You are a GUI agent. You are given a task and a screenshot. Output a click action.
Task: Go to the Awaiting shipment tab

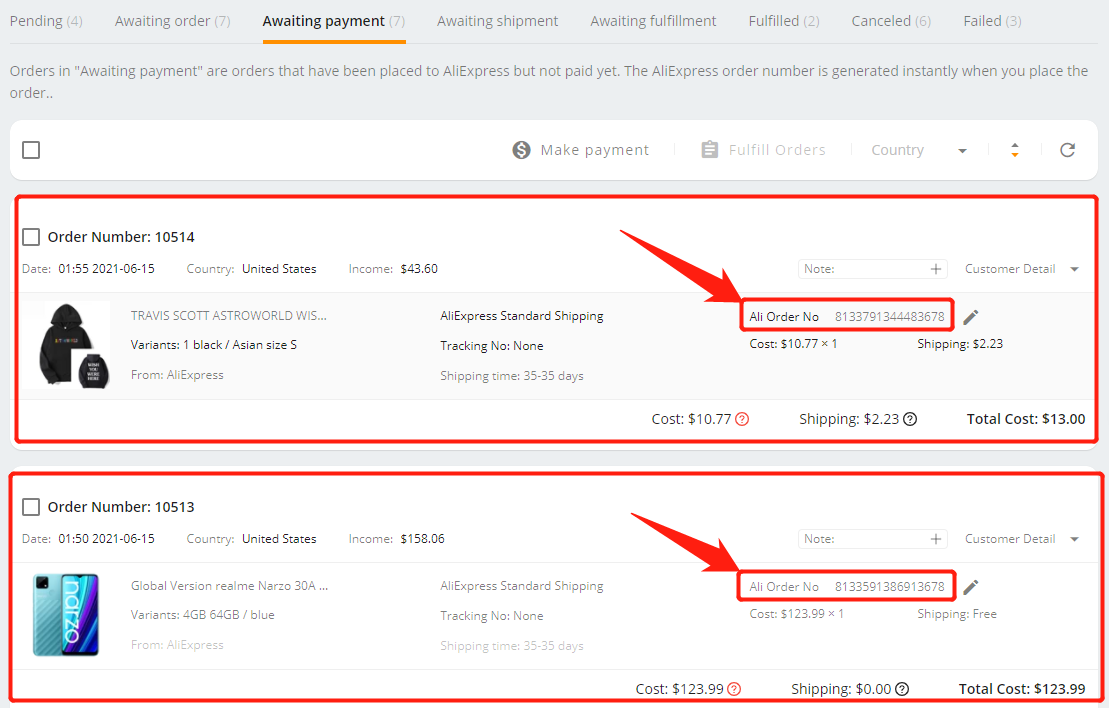click(497, 21)
